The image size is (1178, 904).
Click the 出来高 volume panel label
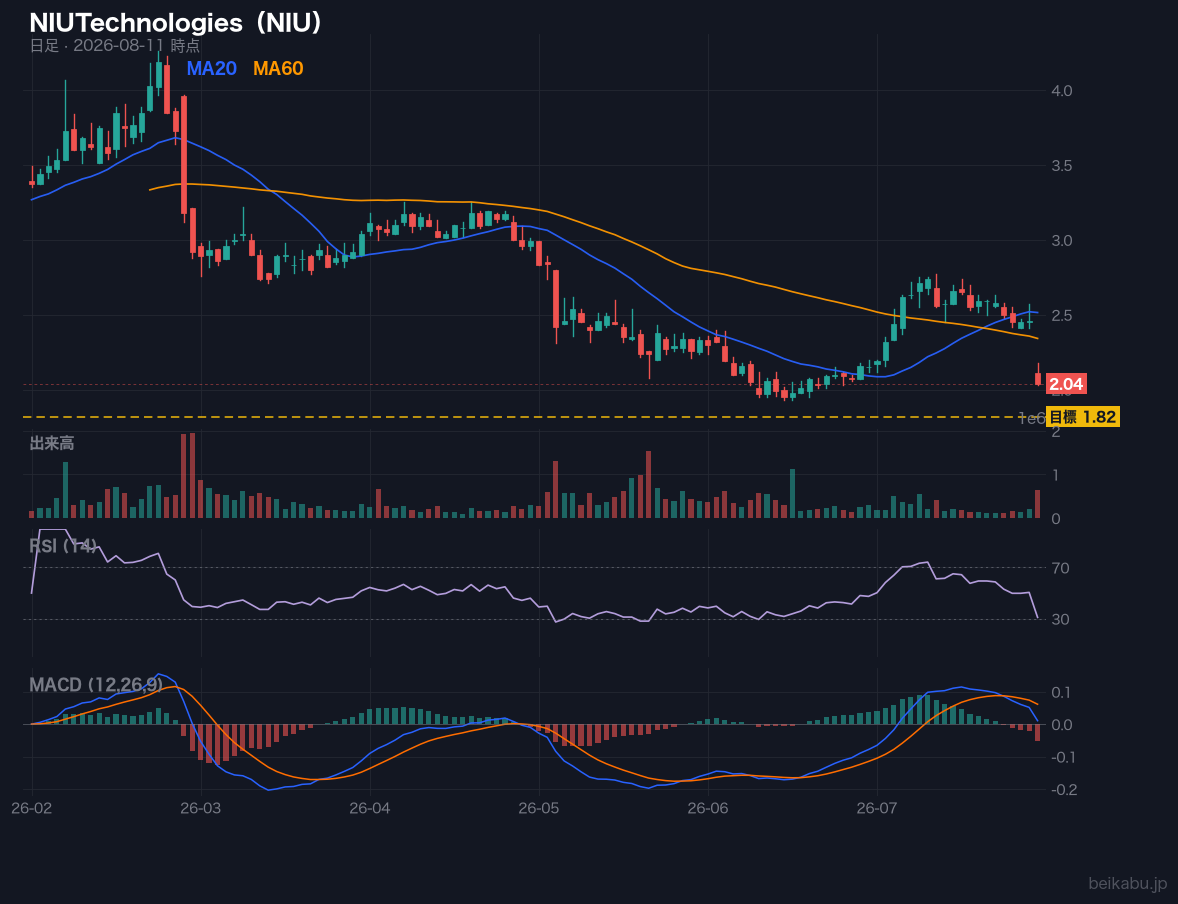(52, 443)
